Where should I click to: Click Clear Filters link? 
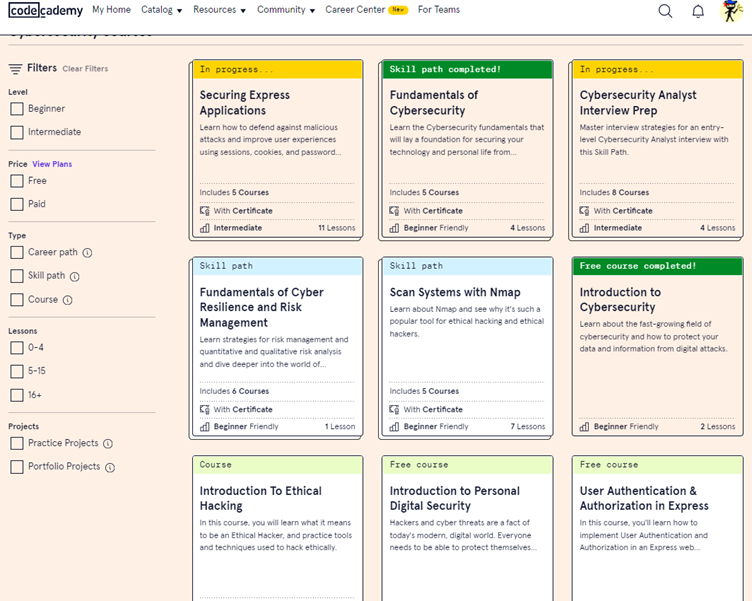[85, 69]
